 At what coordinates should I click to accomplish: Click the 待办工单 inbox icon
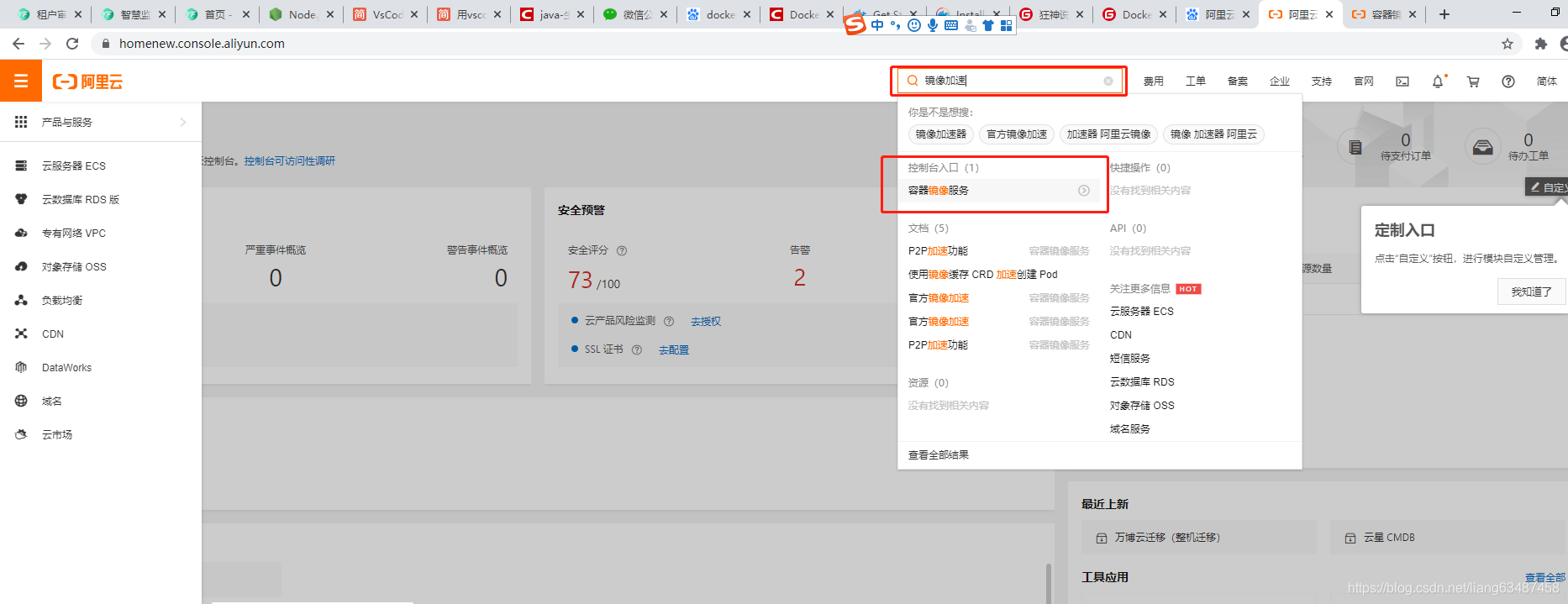(x=1483, y=147)
